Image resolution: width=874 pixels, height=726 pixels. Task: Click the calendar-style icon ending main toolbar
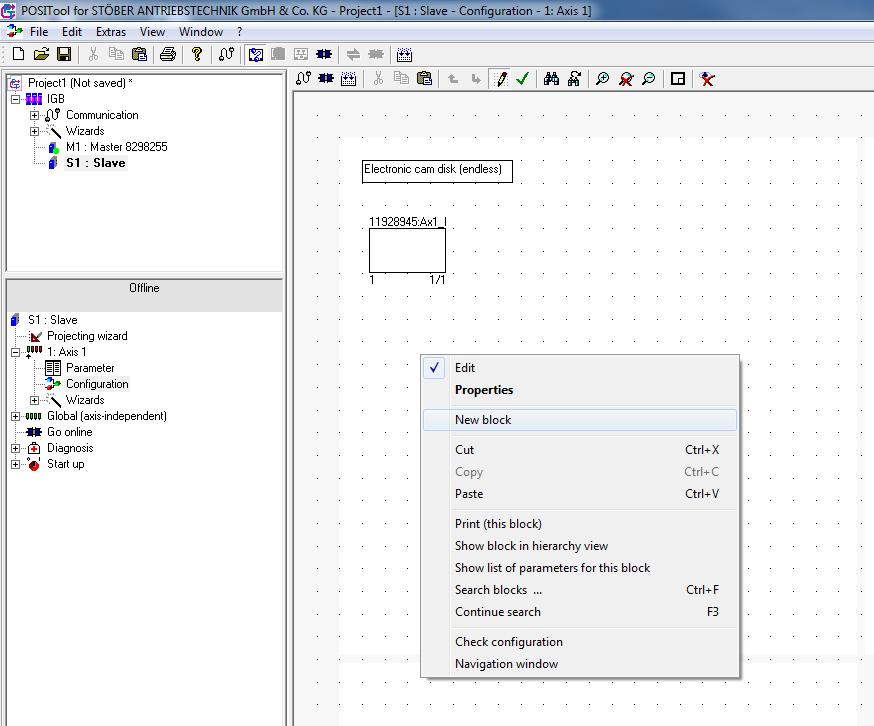[x=404, y=55]
